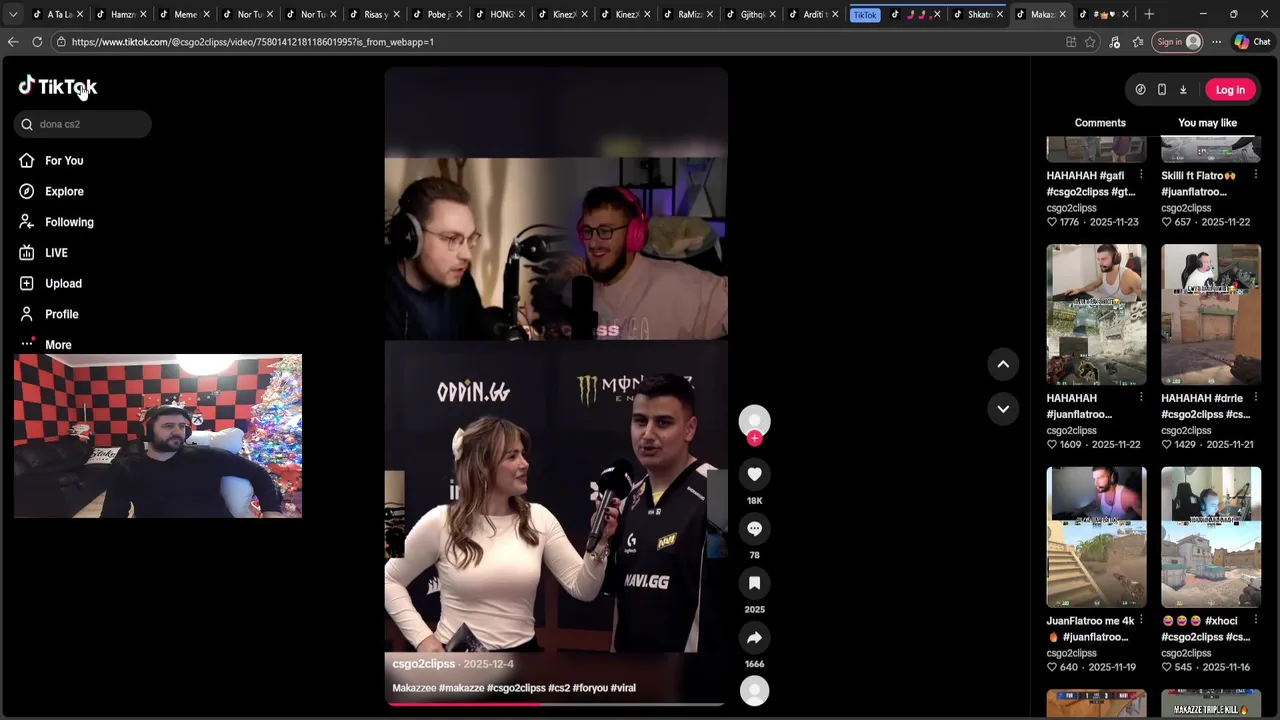Click the search magnifier icon

click(27, 124)
